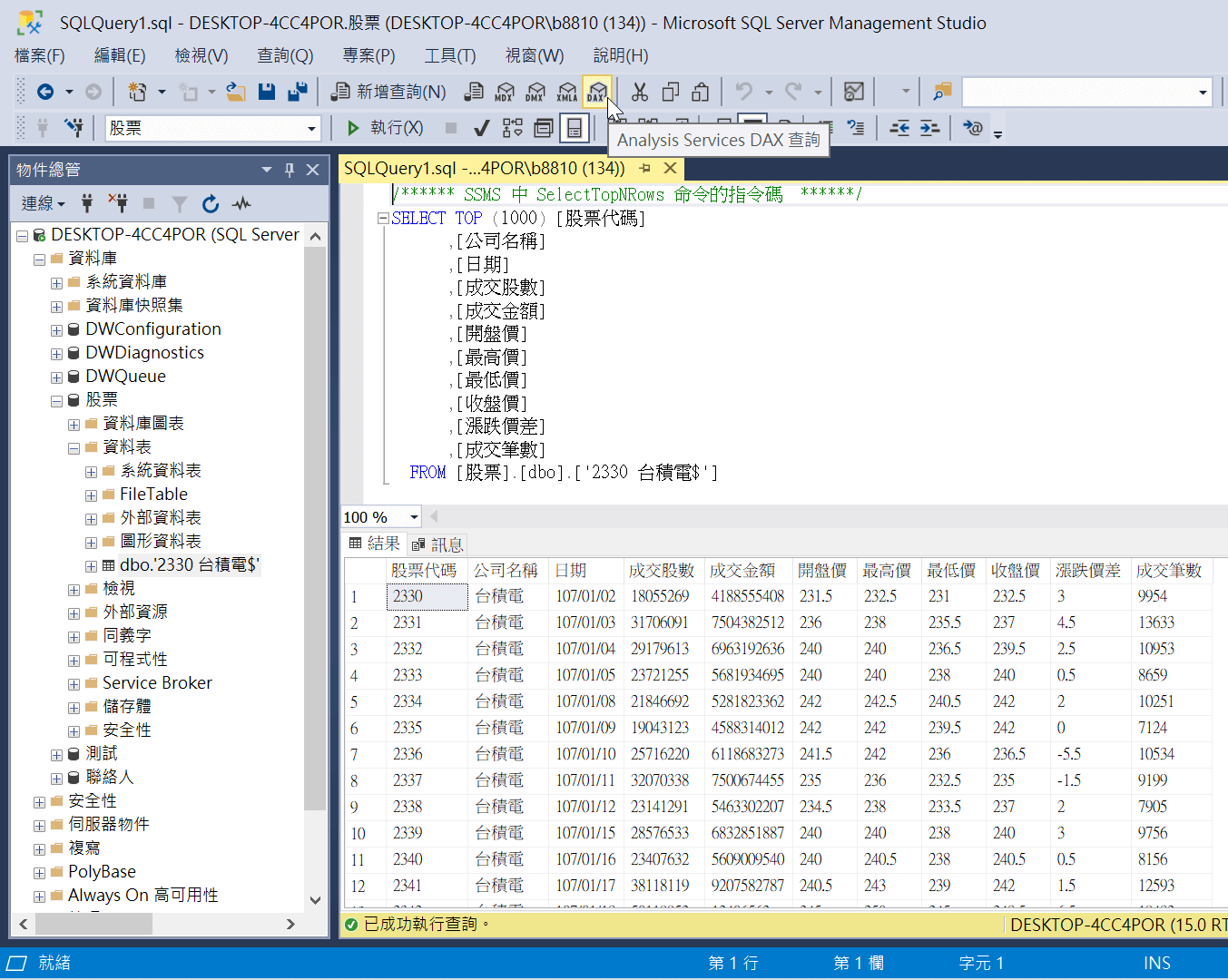Save the current query with the single-disk icon
The image size is (1228, 980).
point(266,92)
